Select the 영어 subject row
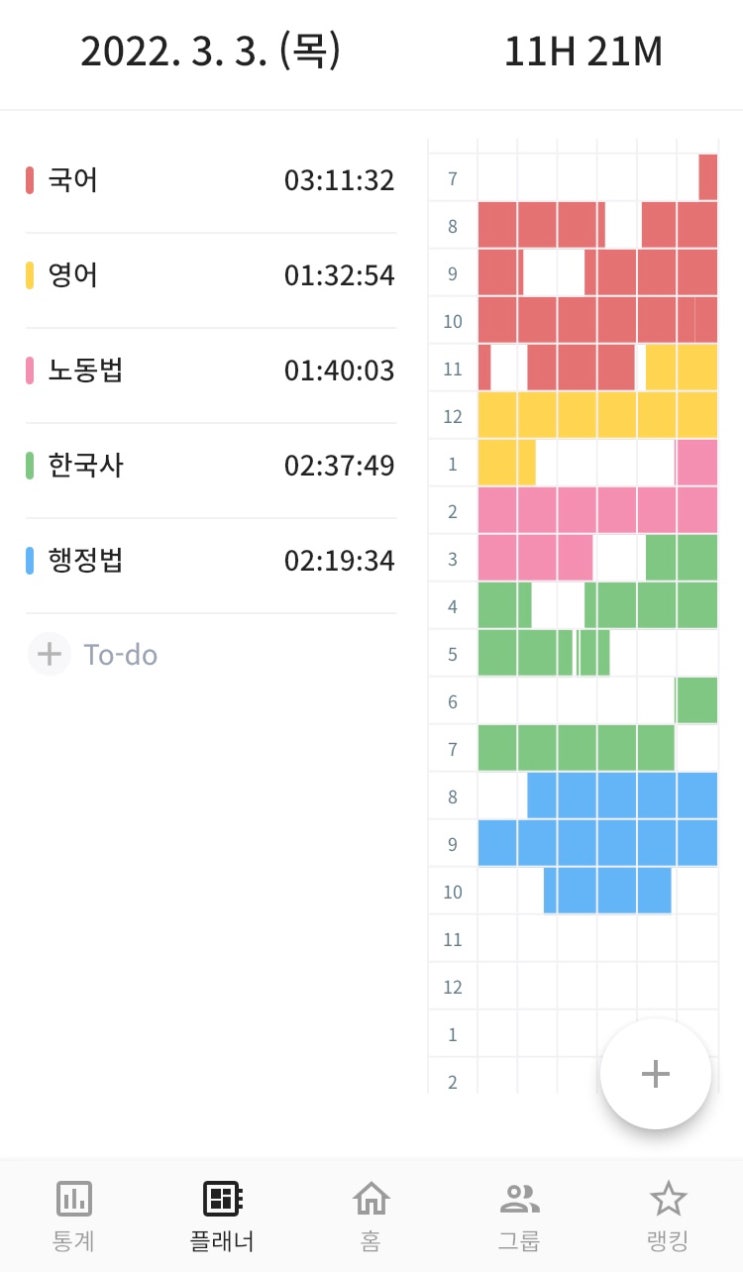The image size is (743, 1272). coord(210,276)
